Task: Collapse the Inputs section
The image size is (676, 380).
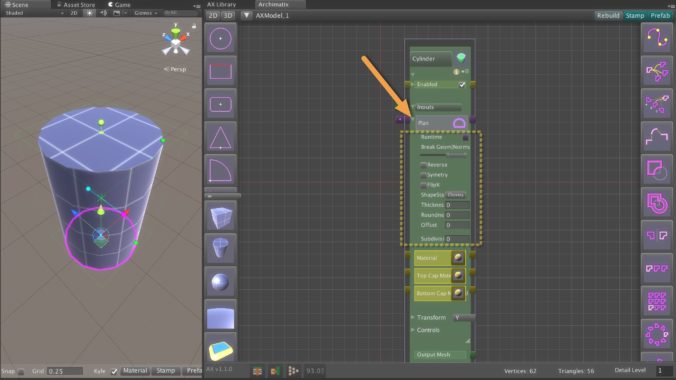Action: pos(413,107)
